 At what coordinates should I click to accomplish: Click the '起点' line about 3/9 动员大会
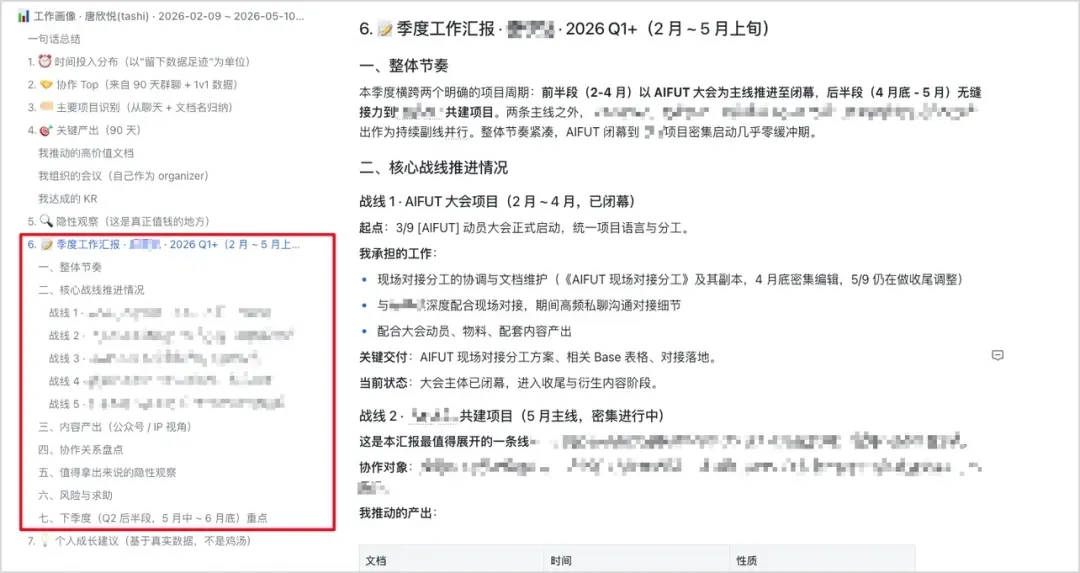(525, 228)
